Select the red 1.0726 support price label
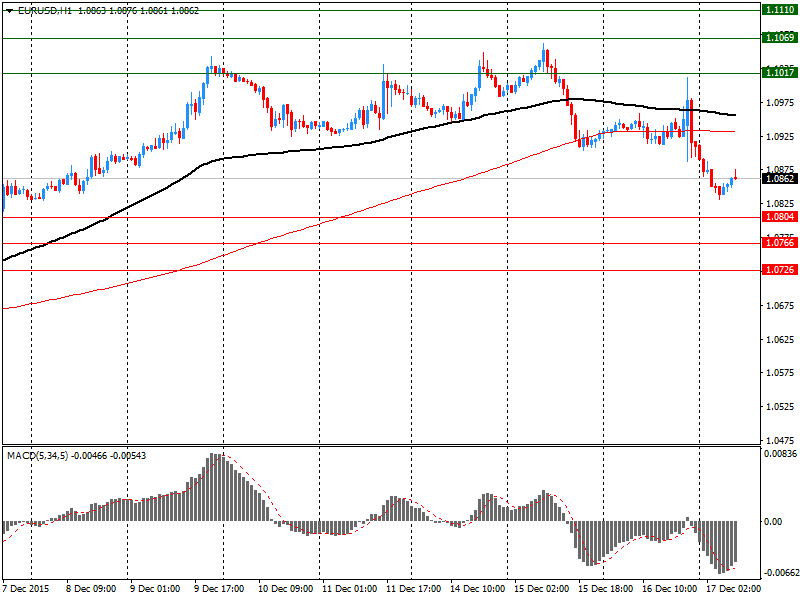This screenshot has width=800, height=600. coord(780,269)
